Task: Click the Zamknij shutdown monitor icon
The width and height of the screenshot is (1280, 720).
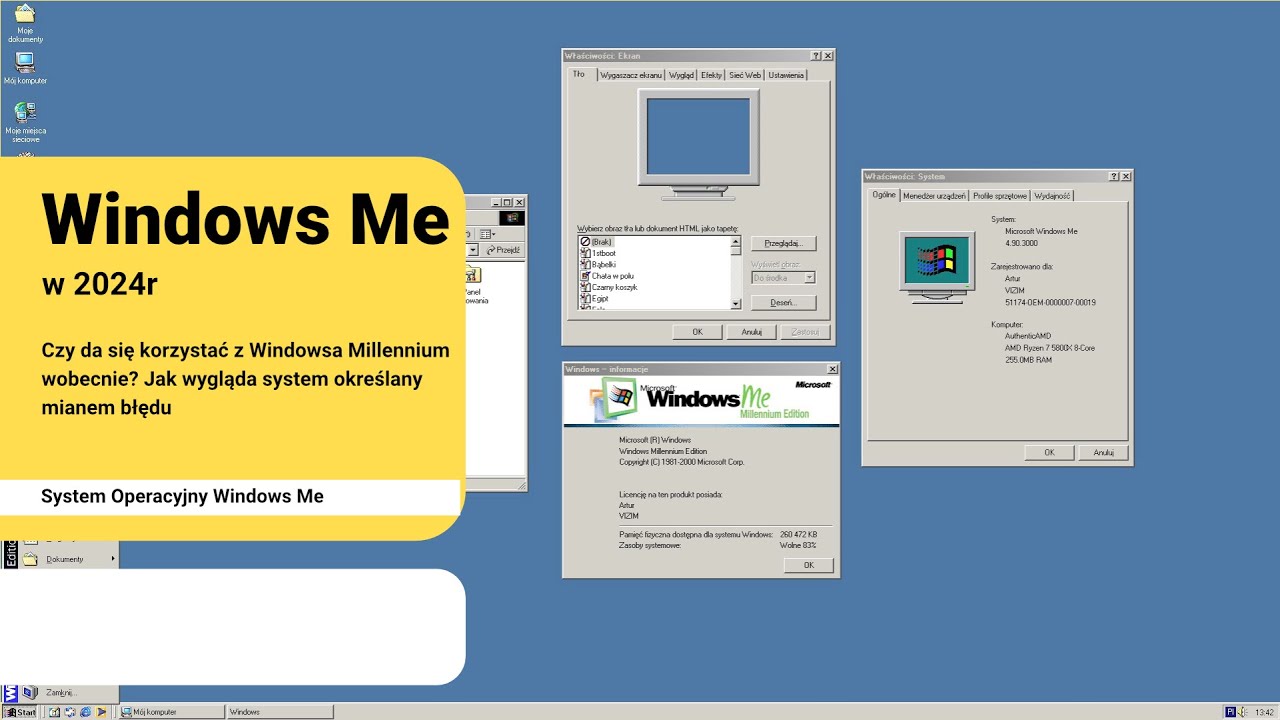Action: (x=30, y=692)
